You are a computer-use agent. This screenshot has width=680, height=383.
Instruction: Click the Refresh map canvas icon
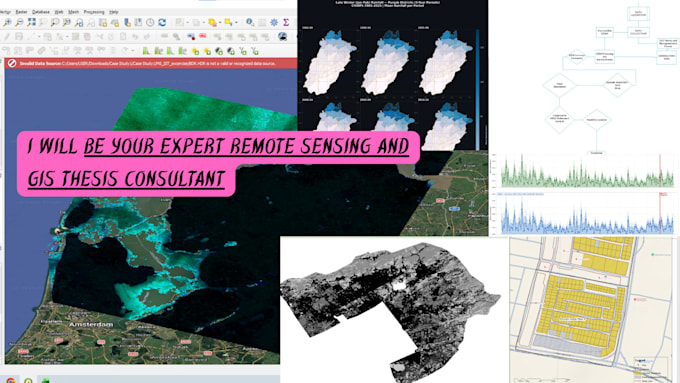(x=162, y=22)
